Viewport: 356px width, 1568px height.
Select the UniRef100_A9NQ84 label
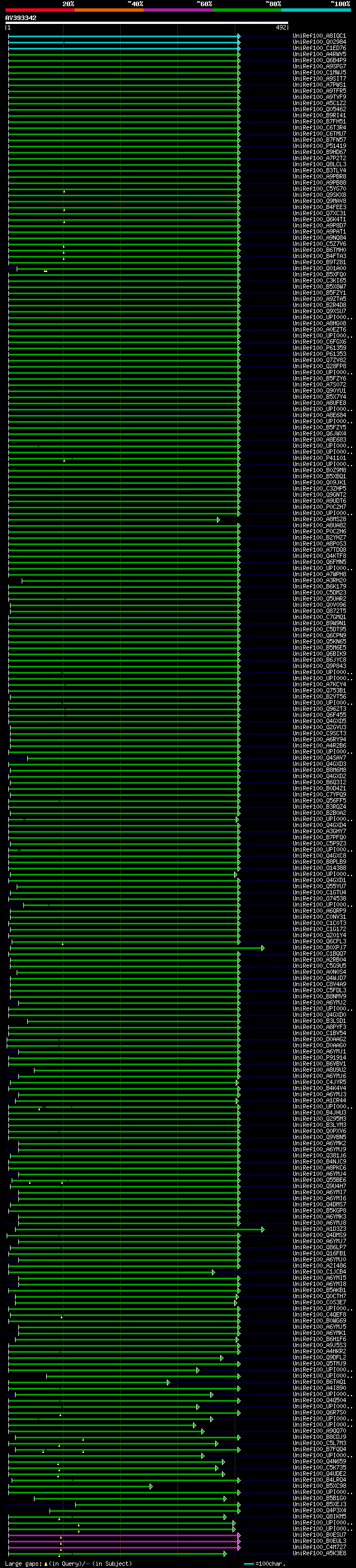tap(319, 238)
